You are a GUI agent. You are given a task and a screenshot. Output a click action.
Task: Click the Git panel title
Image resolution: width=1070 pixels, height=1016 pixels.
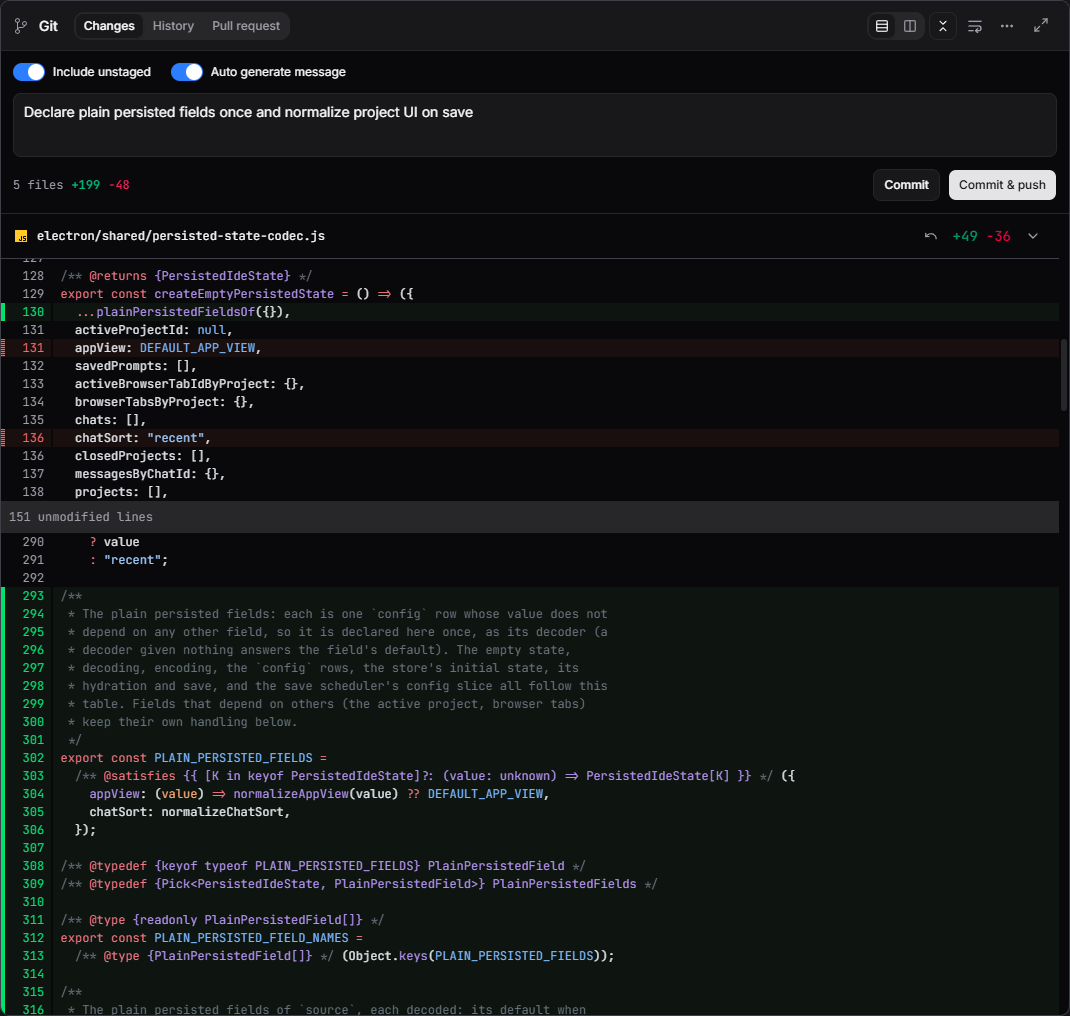[48, 26]
